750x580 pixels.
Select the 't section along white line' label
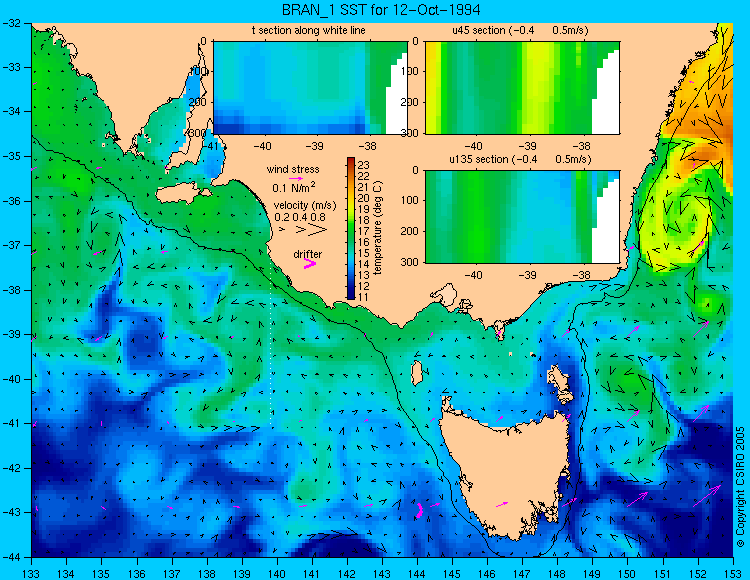(309, 31)
